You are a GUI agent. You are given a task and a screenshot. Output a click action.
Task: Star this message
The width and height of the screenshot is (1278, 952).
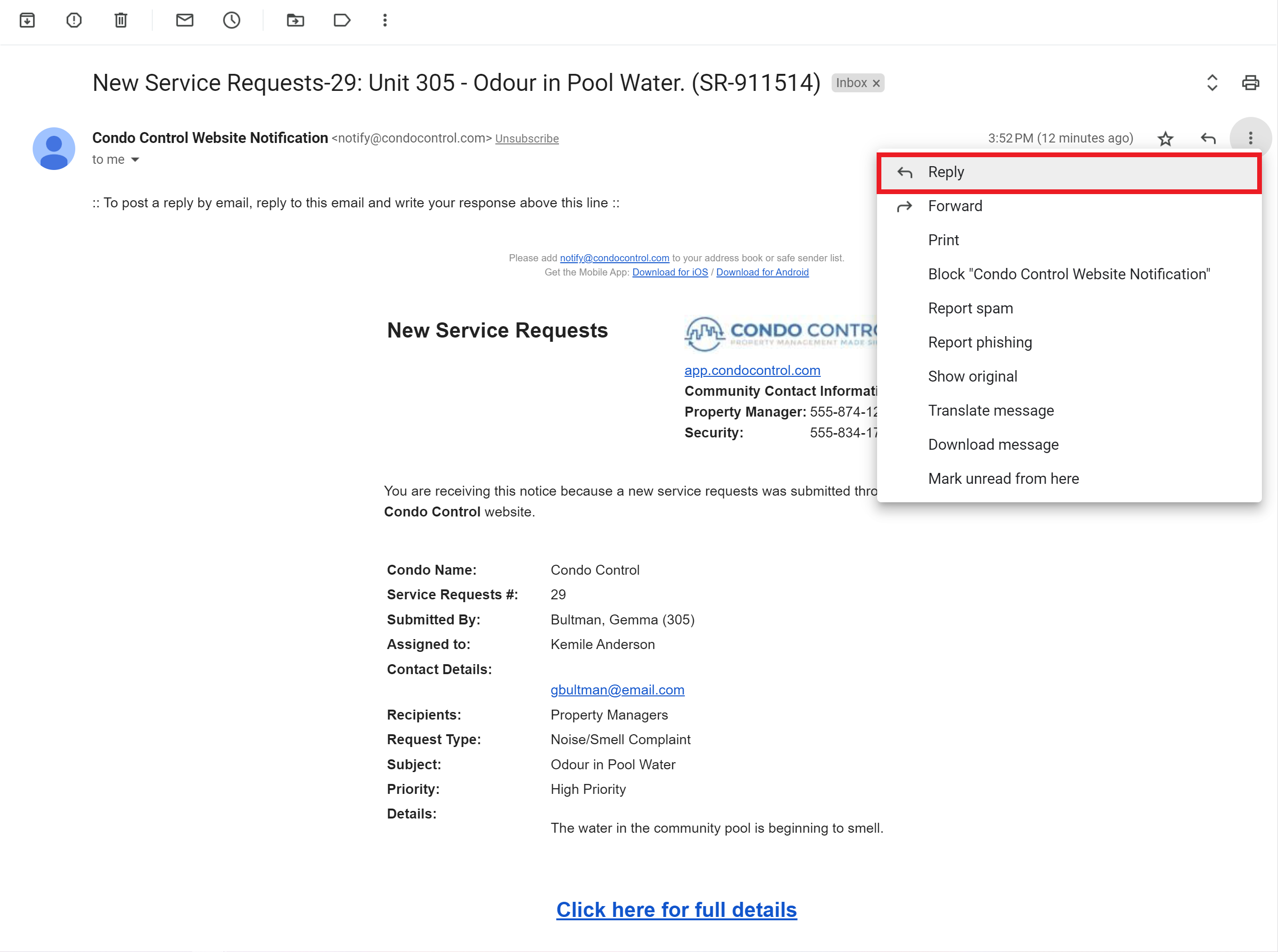click(x=1165, y=138)
